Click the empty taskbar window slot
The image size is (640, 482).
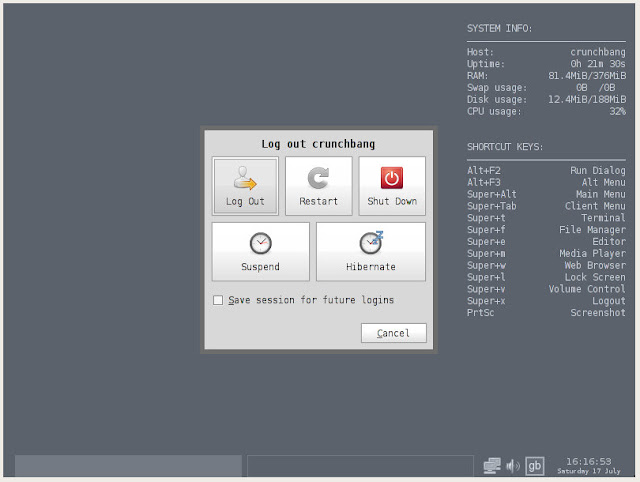[360, 466]
